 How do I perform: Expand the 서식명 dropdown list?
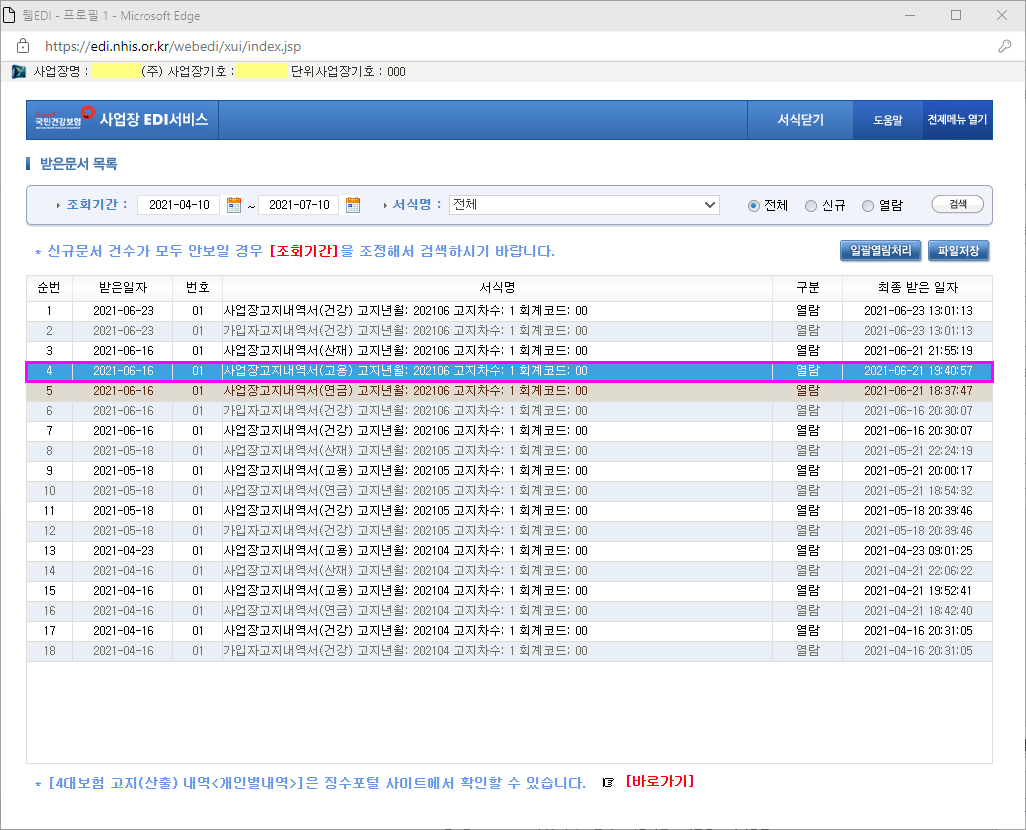[710, 205]
